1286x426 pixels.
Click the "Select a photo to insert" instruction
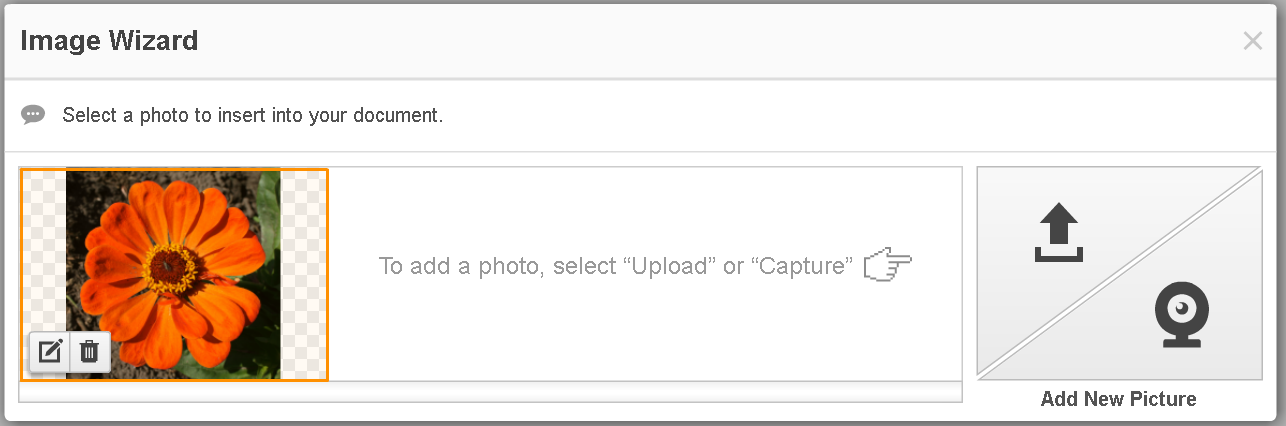coord(253,115)
